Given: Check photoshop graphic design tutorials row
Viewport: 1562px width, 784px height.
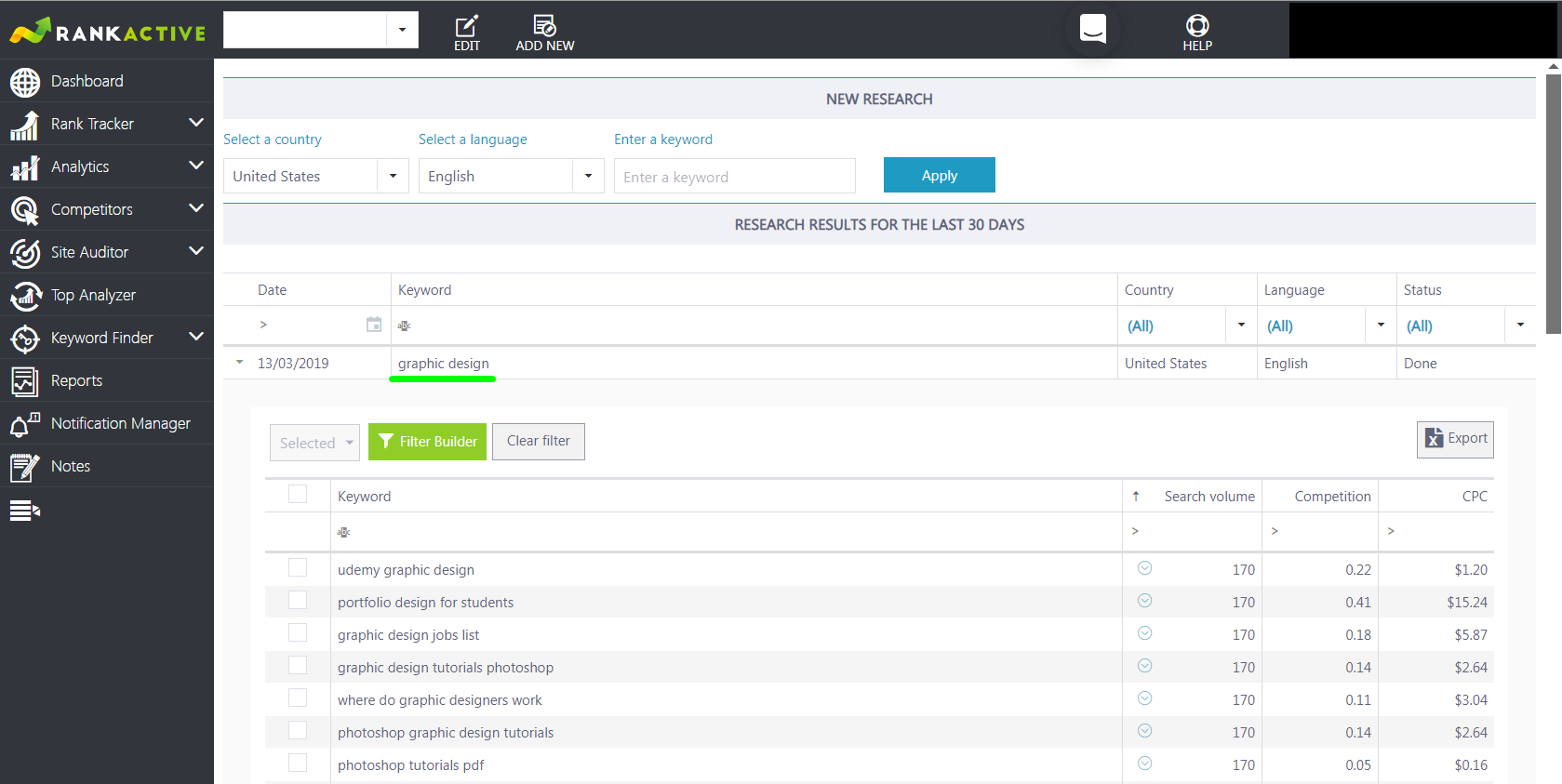Looking at the screenshot, I should (298, 730).
